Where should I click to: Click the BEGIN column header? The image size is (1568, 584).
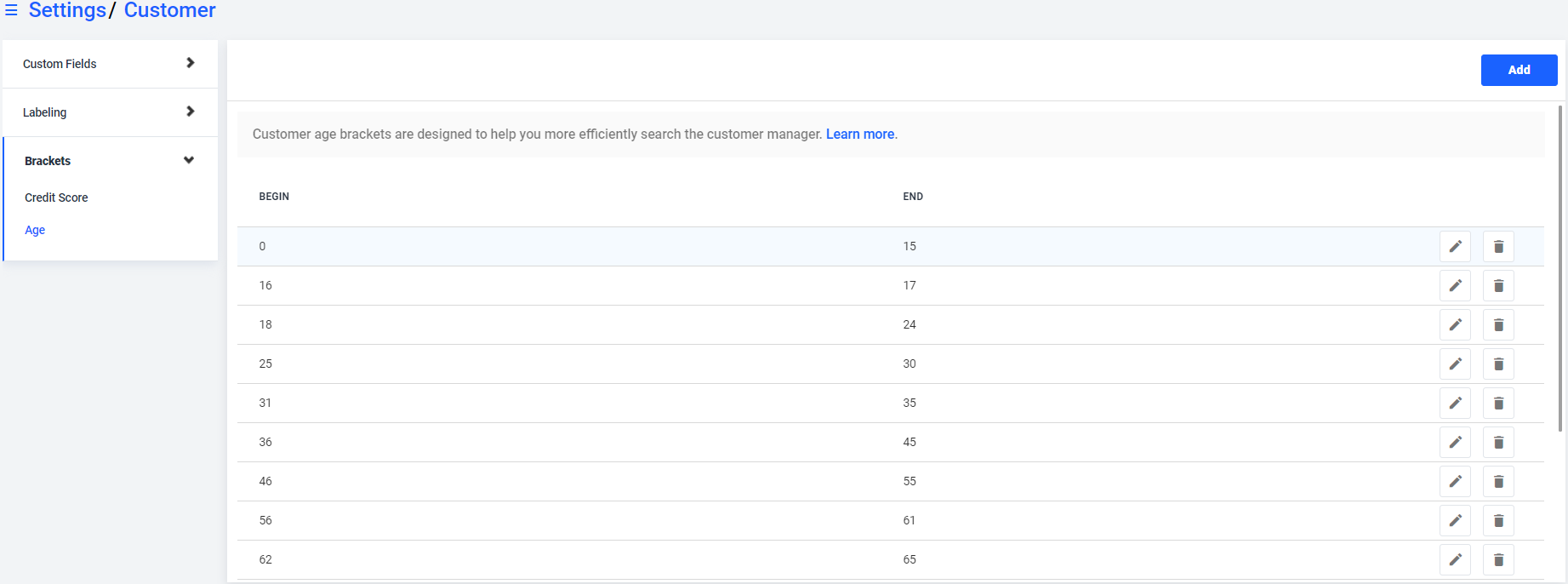pos(274,197)
